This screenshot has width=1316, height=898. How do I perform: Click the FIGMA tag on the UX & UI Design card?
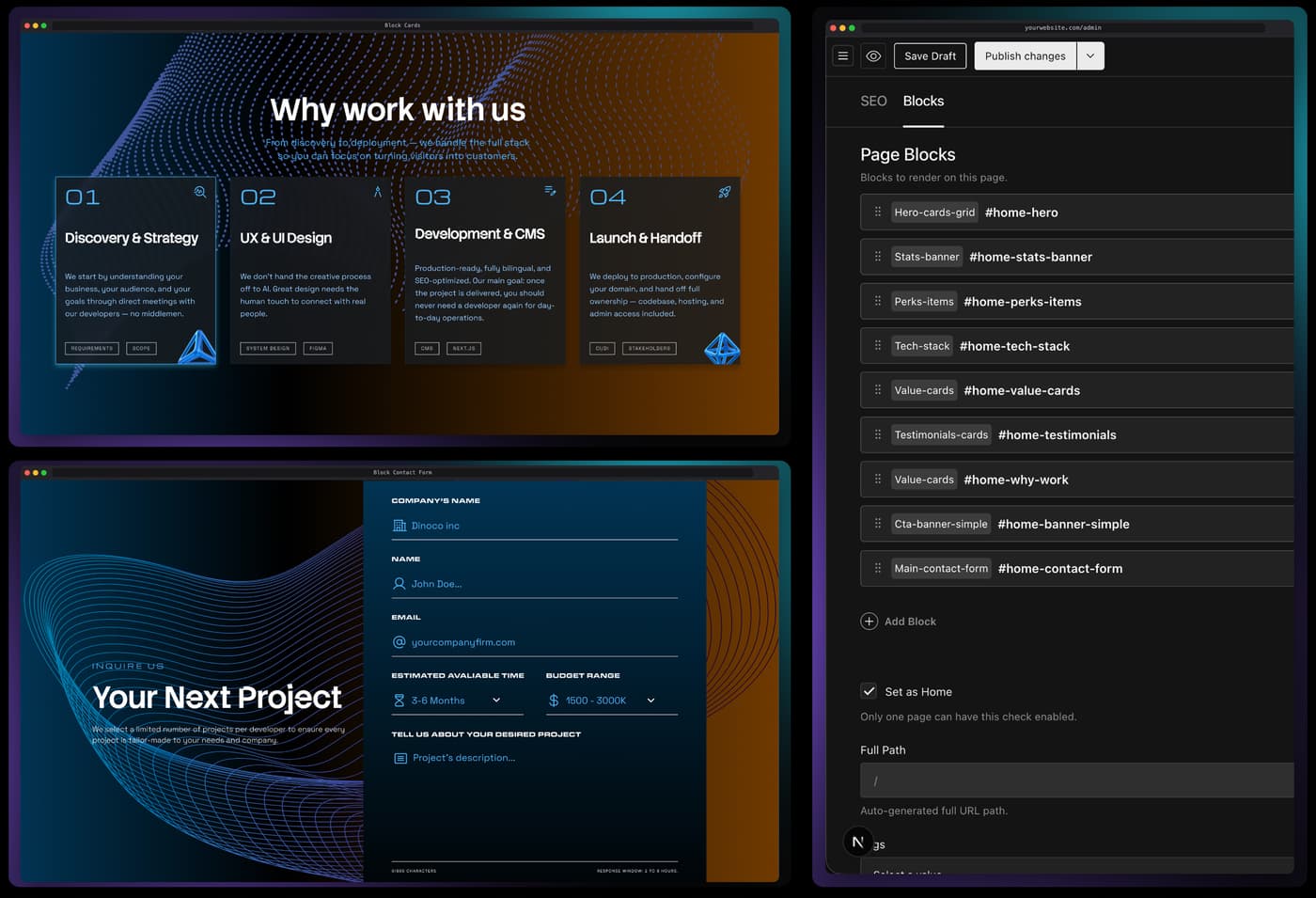coord(319,348)
